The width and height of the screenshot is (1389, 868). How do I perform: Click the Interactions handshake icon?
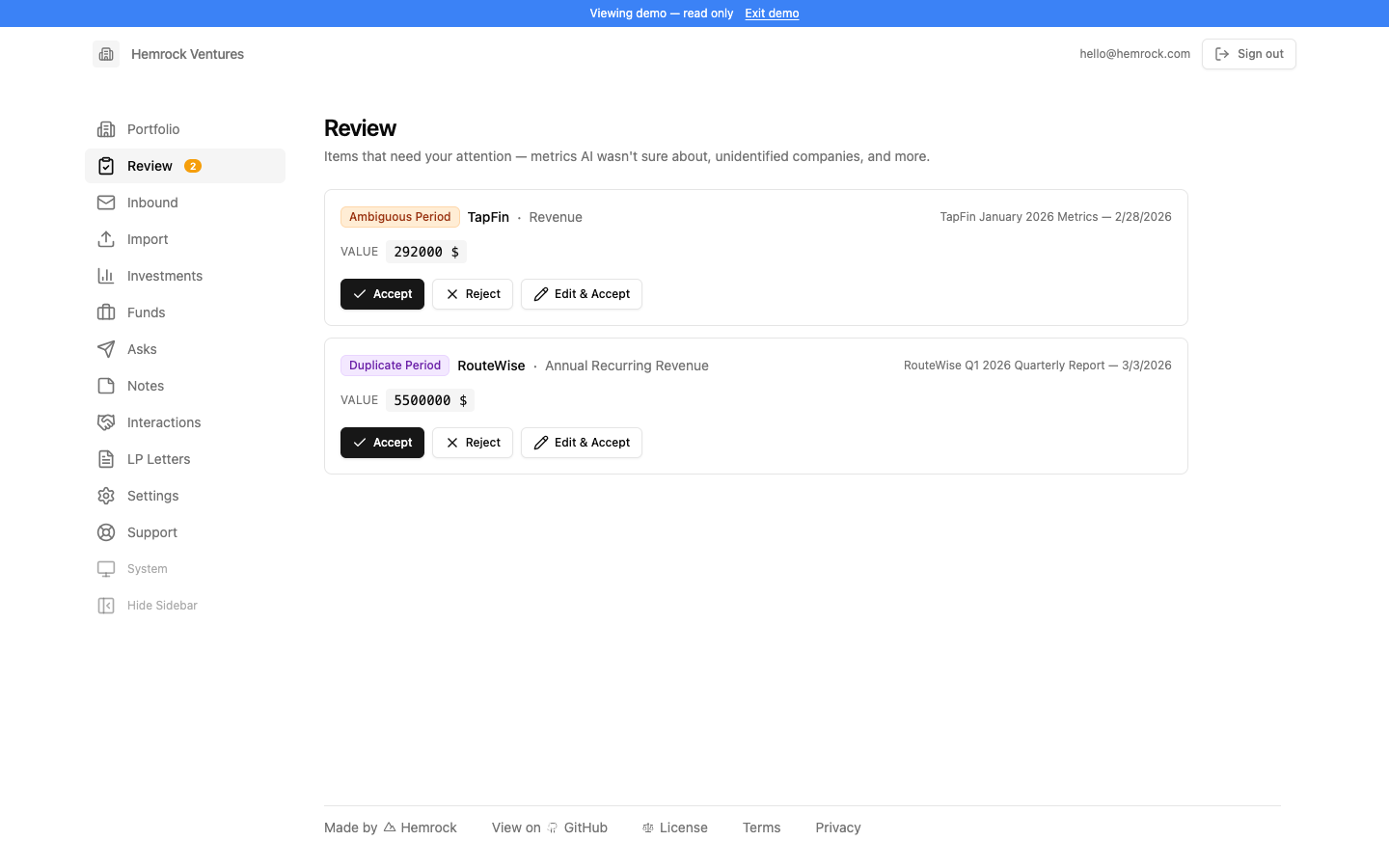coord(106,422)
